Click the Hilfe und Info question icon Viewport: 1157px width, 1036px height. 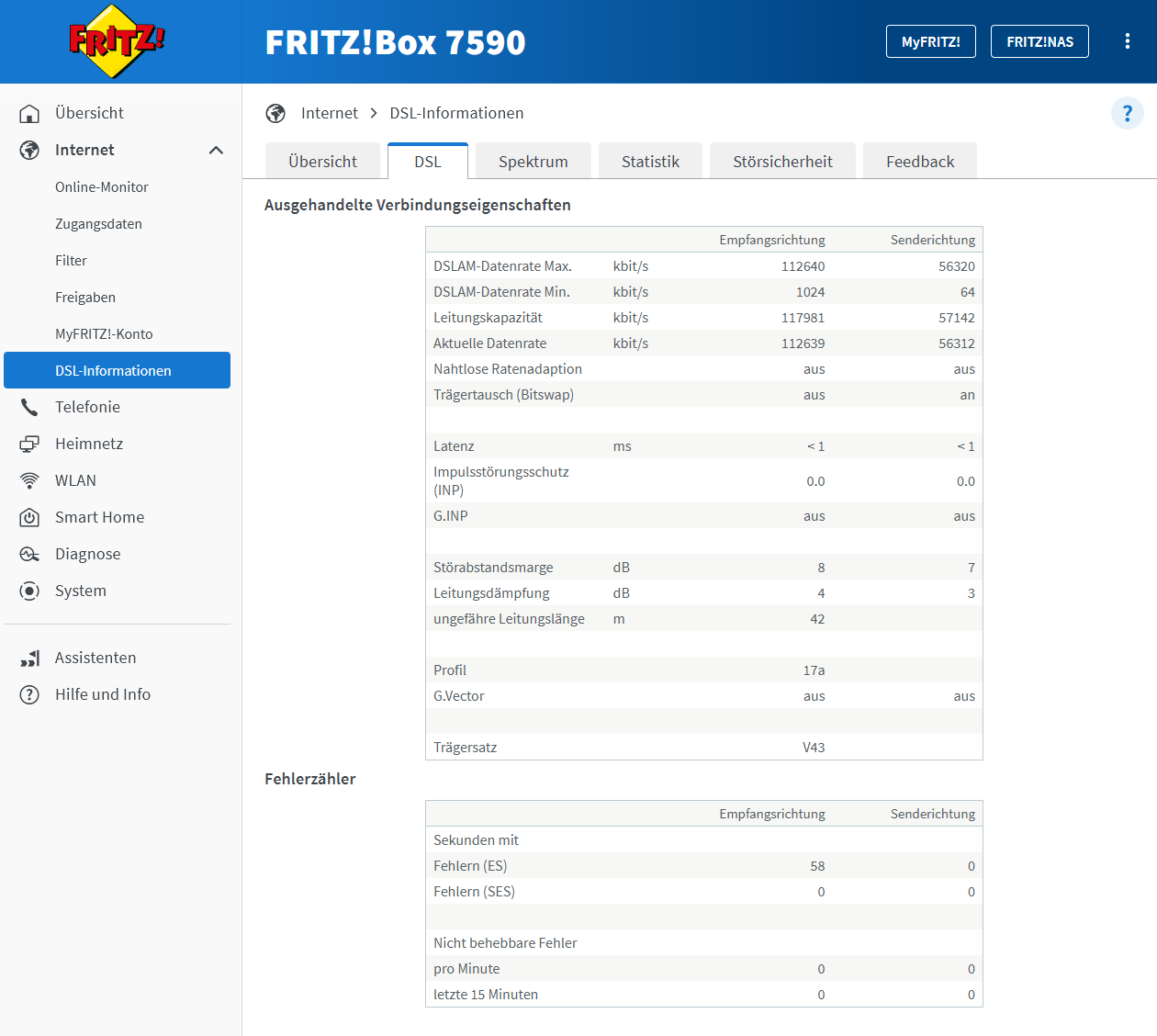29,694
